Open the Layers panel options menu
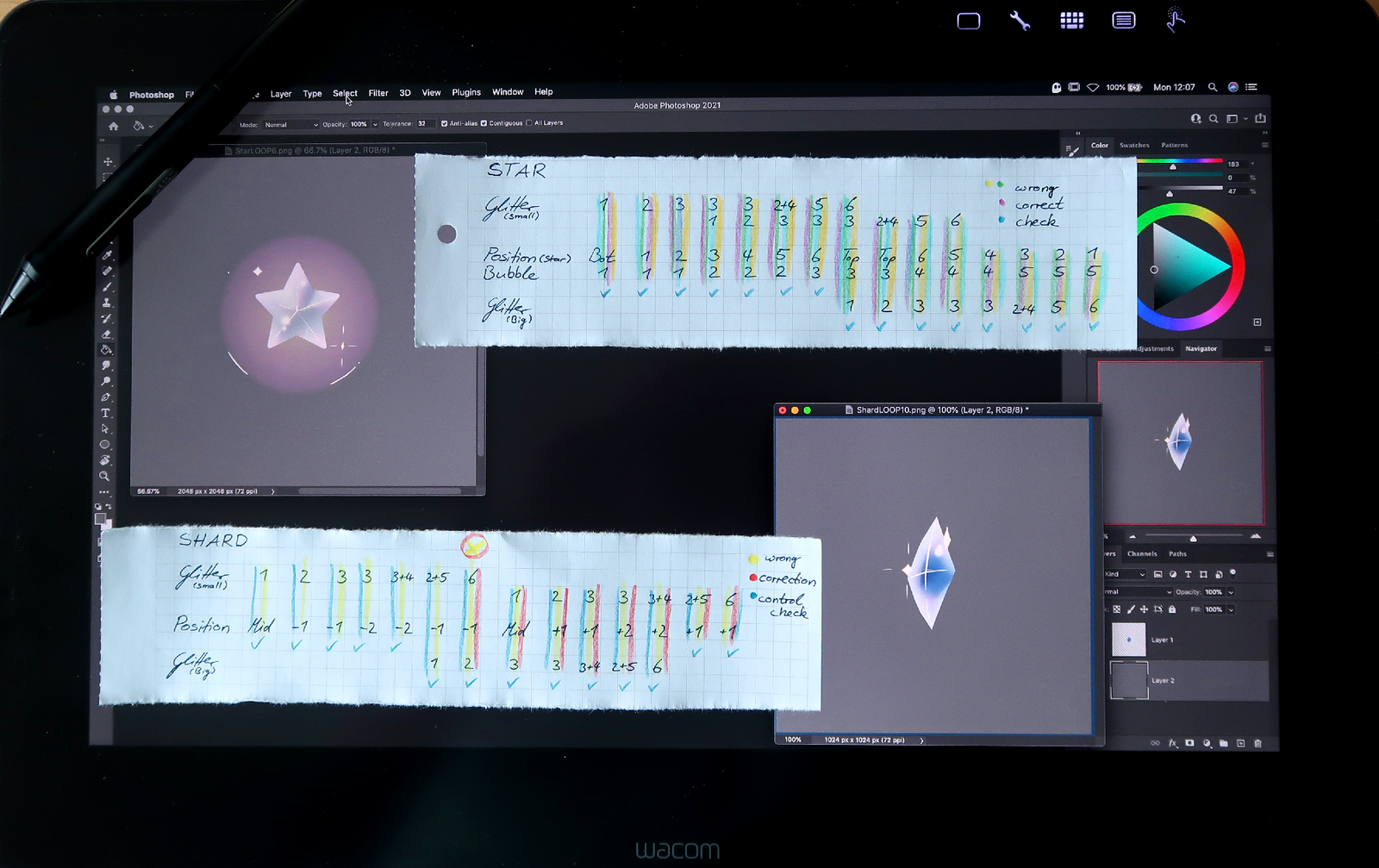This screenshot has width=1379, height=868. pos(1270,554)
